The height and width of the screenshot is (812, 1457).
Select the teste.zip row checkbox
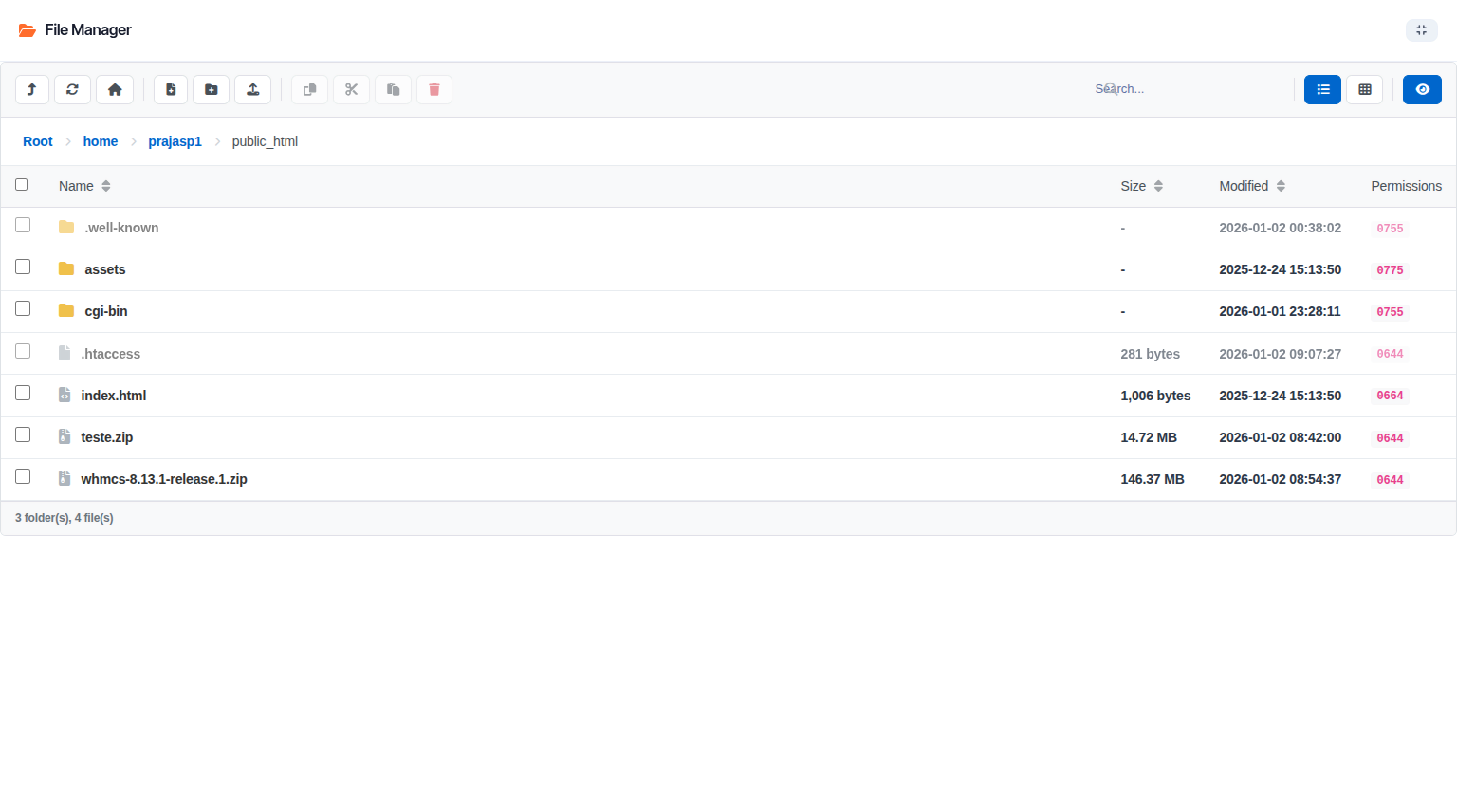tap(23, 434)
